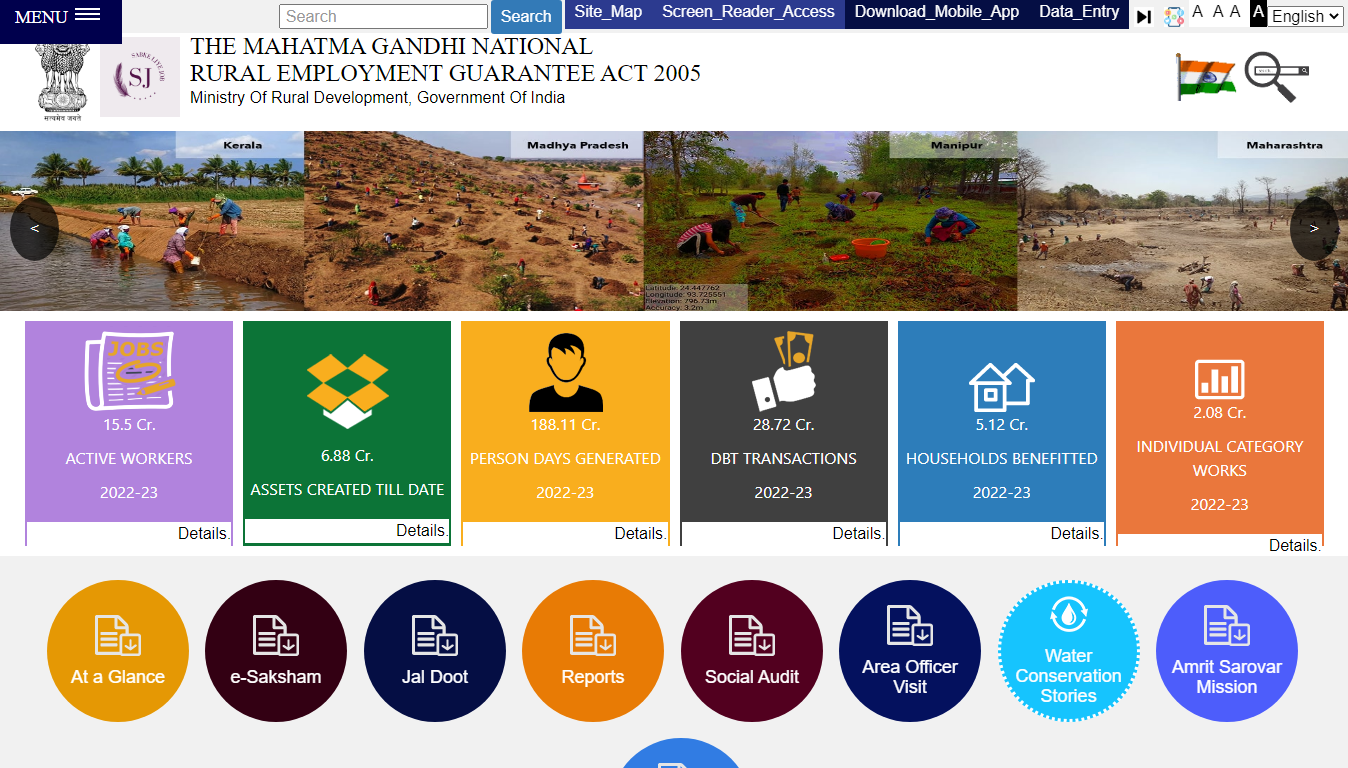1348x768 pixels.
Task: Click the 'INDIVIDUAL CATEGORY WORKS' label
Action: 1219,459
